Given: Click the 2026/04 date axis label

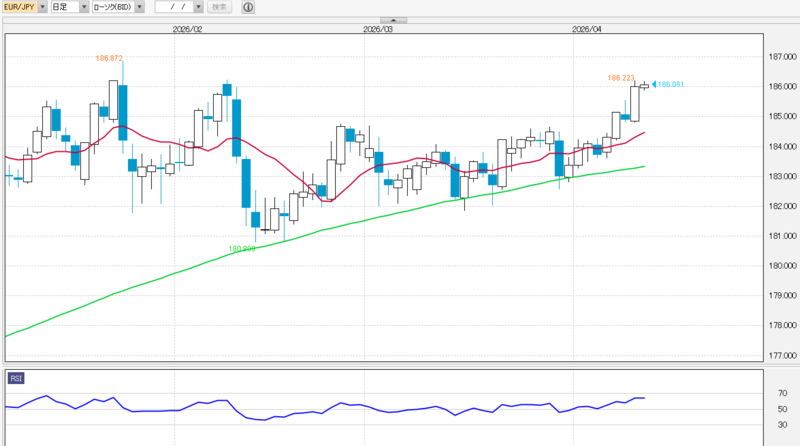Looking at the screenshot, I should [587, 29].
